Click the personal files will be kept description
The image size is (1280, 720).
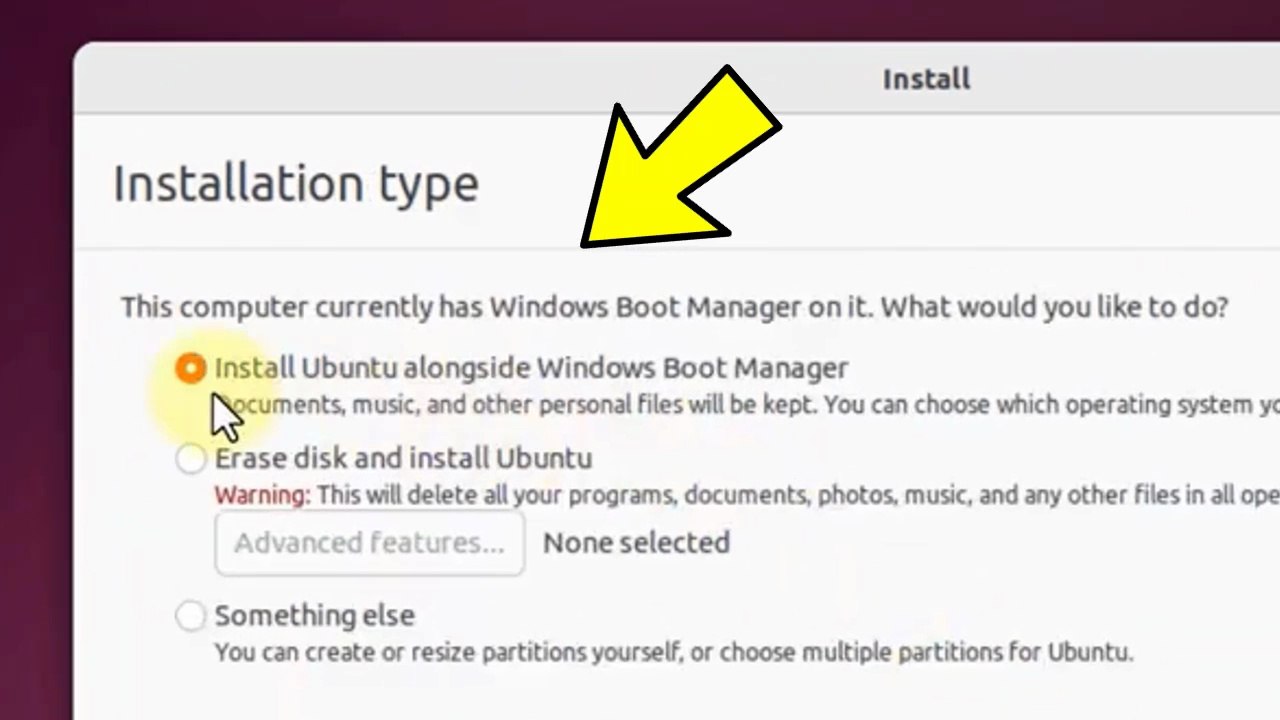[x=747, y=405]
